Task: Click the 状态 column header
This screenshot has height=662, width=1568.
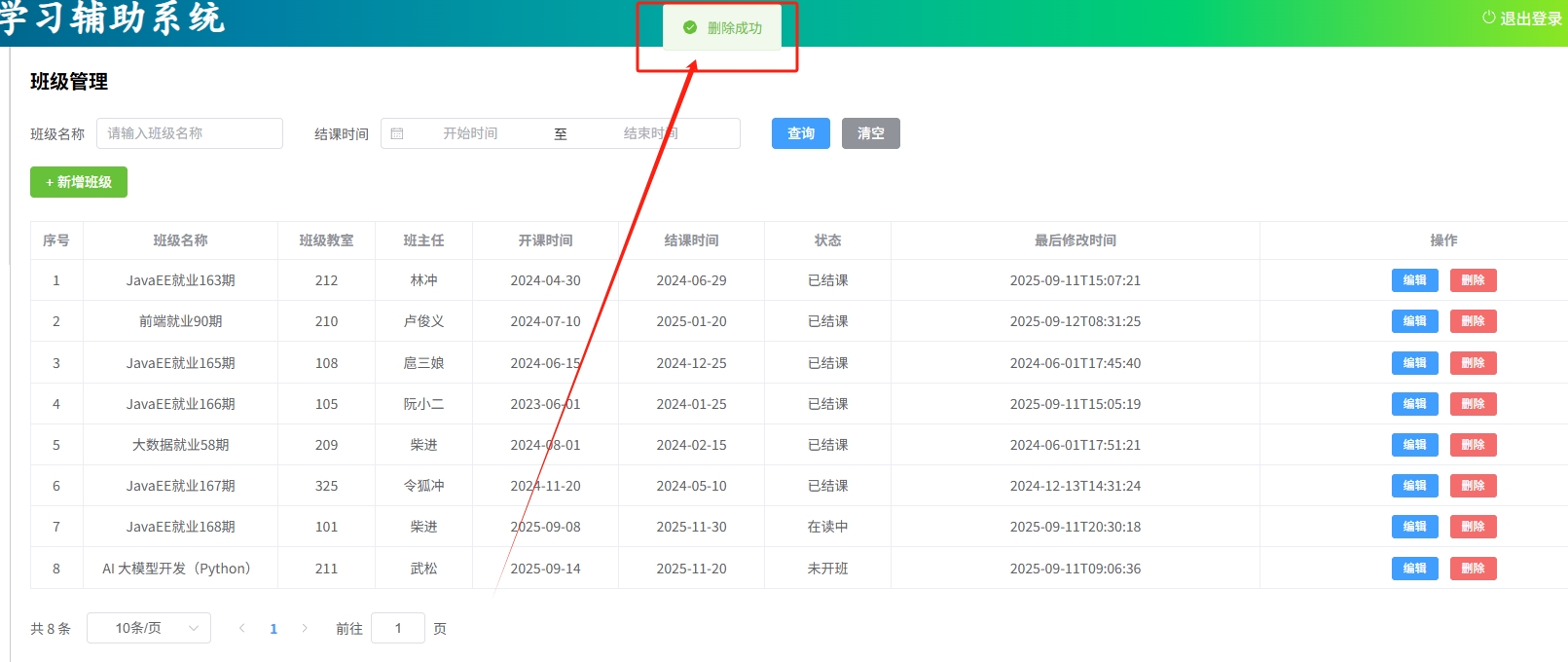Action: pos(828,240)
